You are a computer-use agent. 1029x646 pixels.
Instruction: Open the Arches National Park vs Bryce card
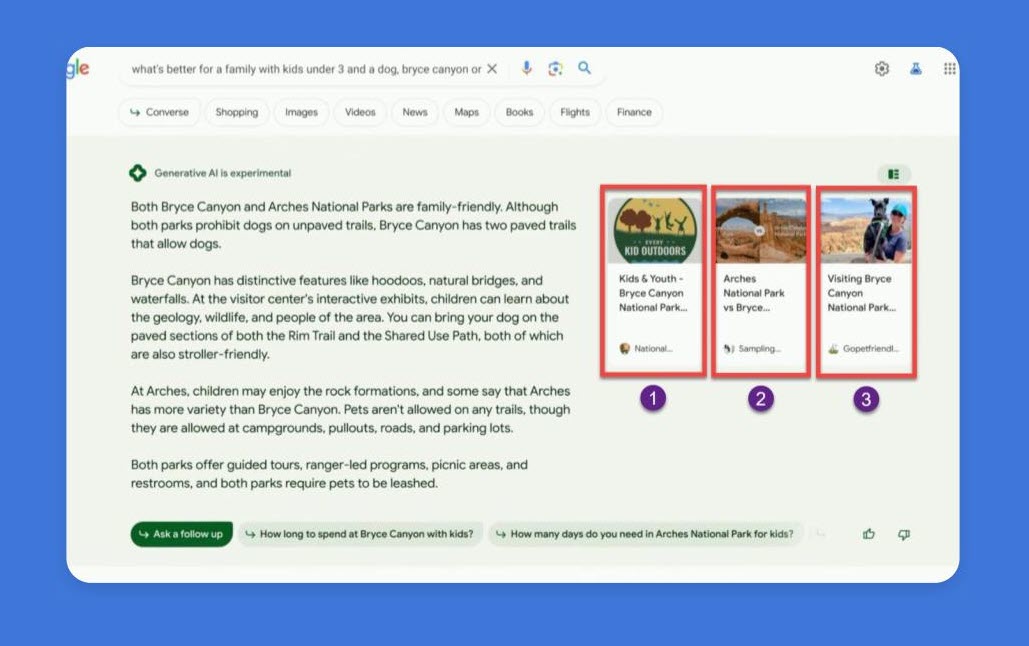760,280
